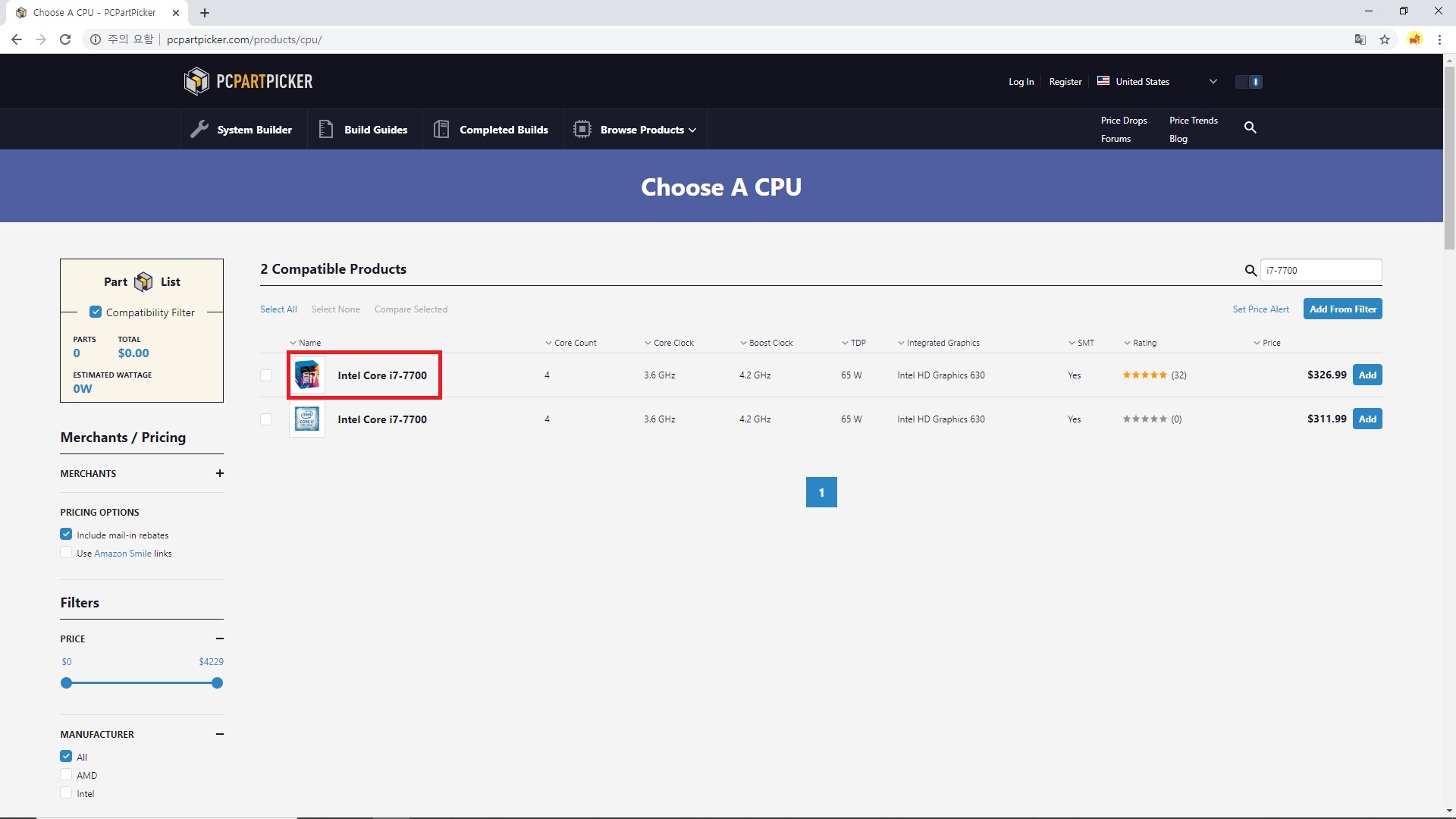Open a new browser tab
The width and height of the screenshot is (1456, 819).
click(205, 13)
